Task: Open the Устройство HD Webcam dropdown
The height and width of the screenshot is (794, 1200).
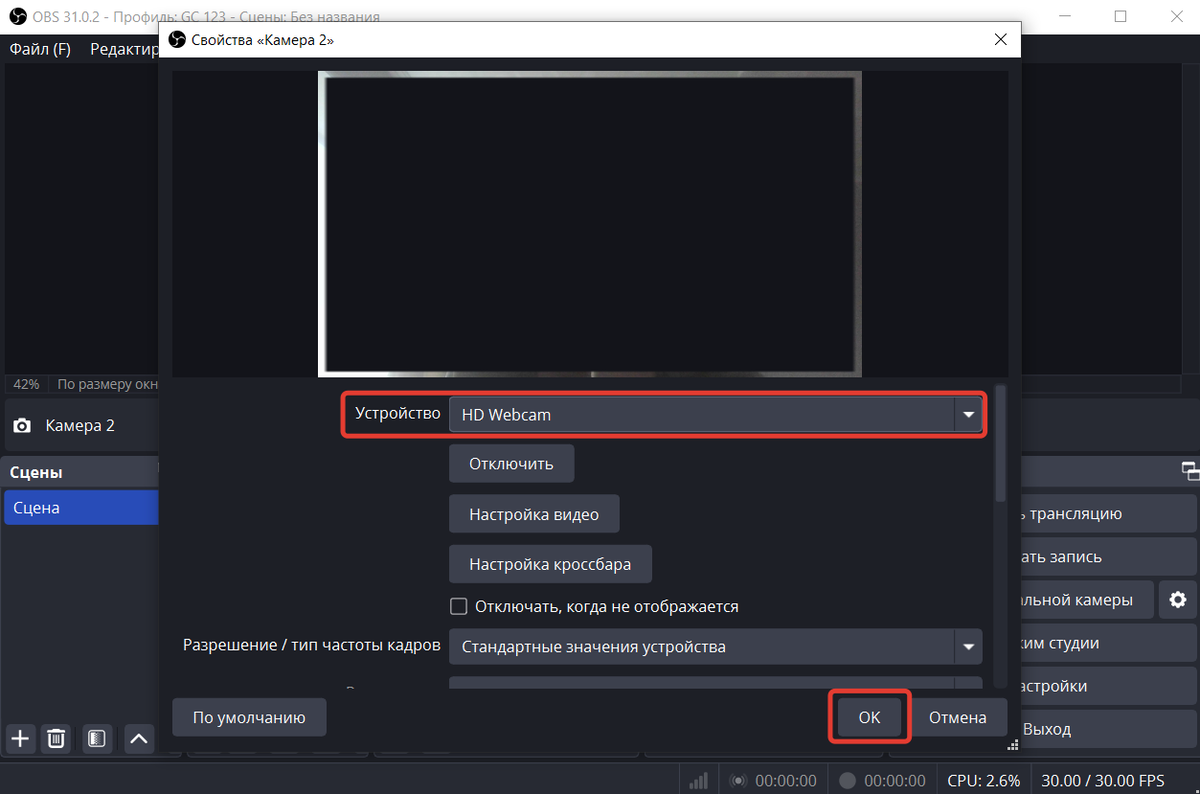Action: 715,414
